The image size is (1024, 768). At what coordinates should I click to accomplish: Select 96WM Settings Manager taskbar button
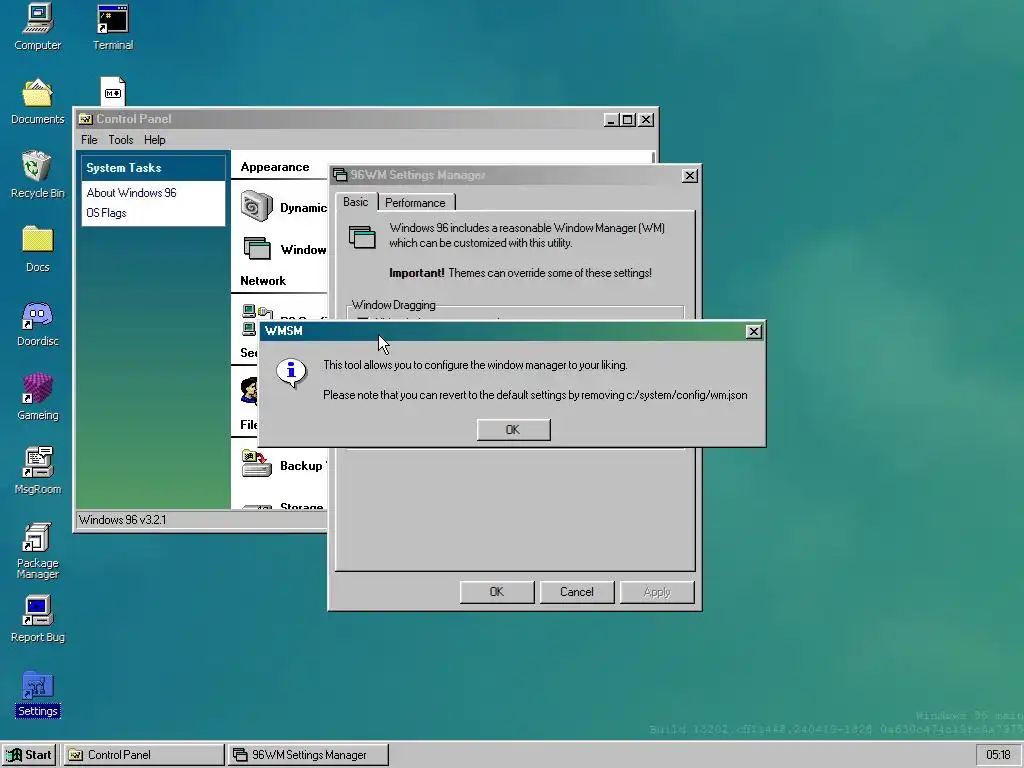[x=308, y=755]
